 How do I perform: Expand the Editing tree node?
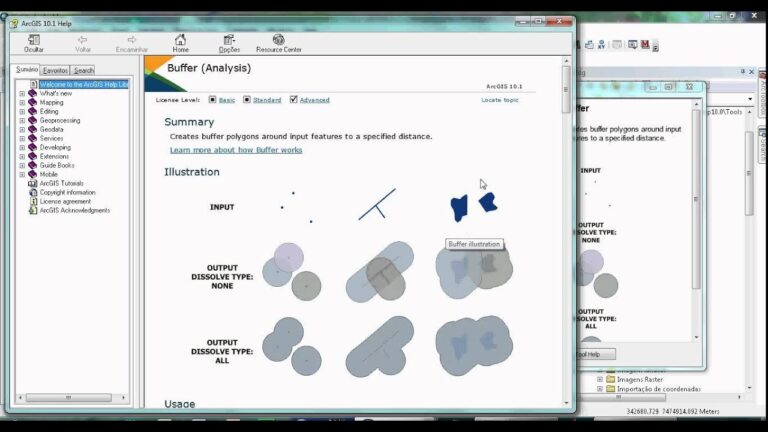coord(22,111)
